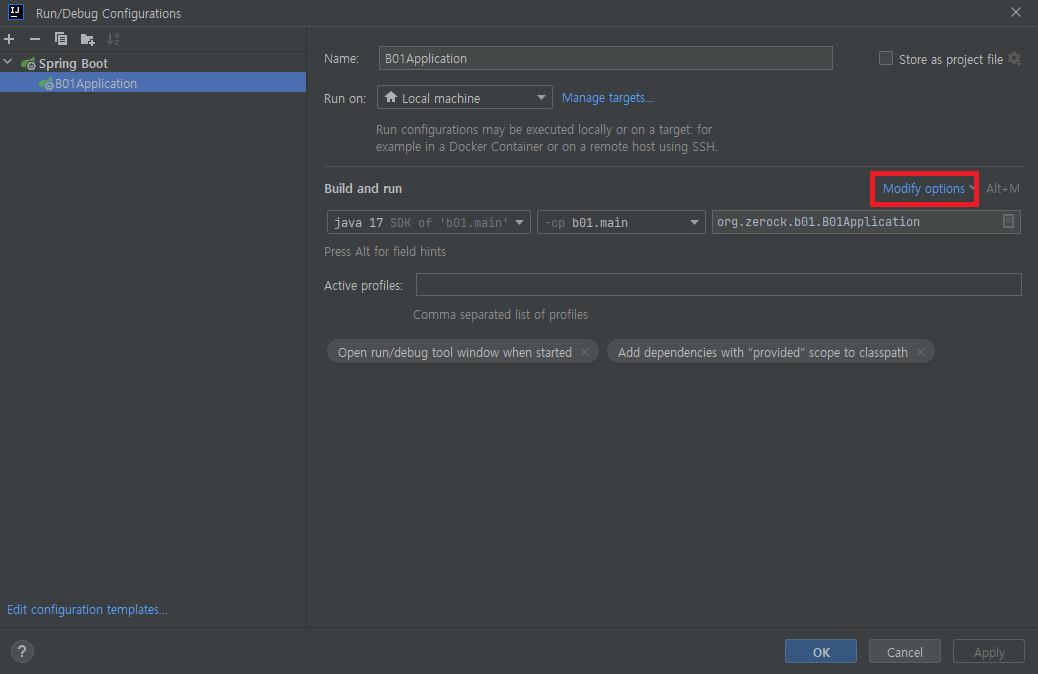Sort configurations alphabetically
1038x674 pixels.
point(113,39)
